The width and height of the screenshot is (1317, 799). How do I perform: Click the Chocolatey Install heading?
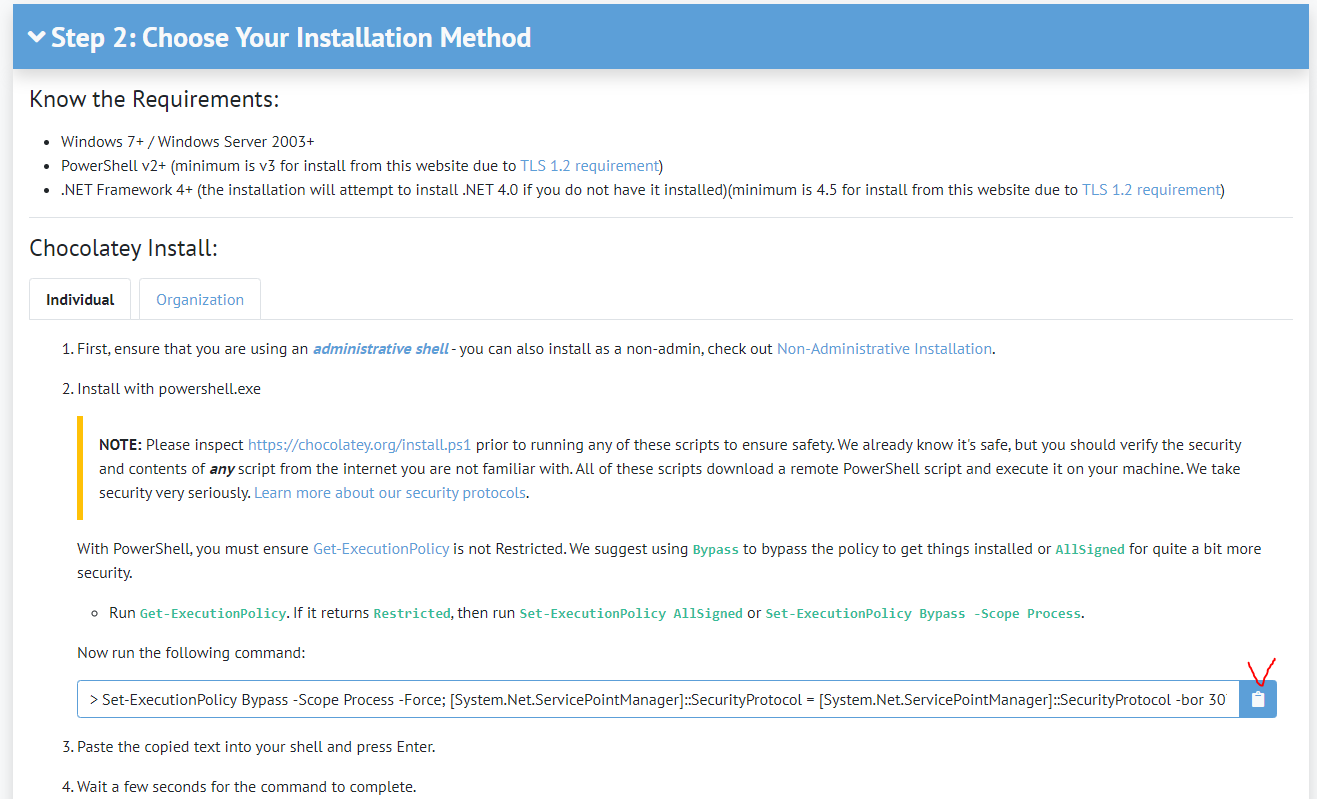tap(123, 248)
